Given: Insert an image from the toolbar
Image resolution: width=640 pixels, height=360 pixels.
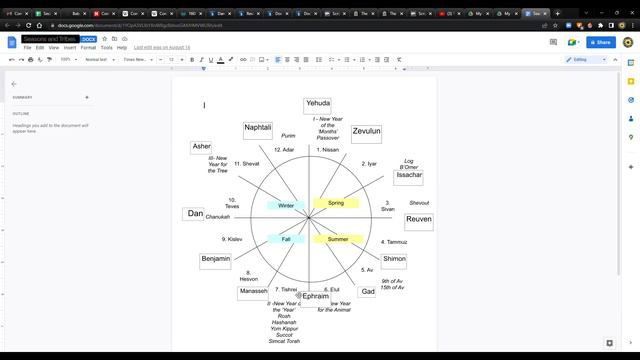Looking at the screenshot, I should click(x=262, y=60).
